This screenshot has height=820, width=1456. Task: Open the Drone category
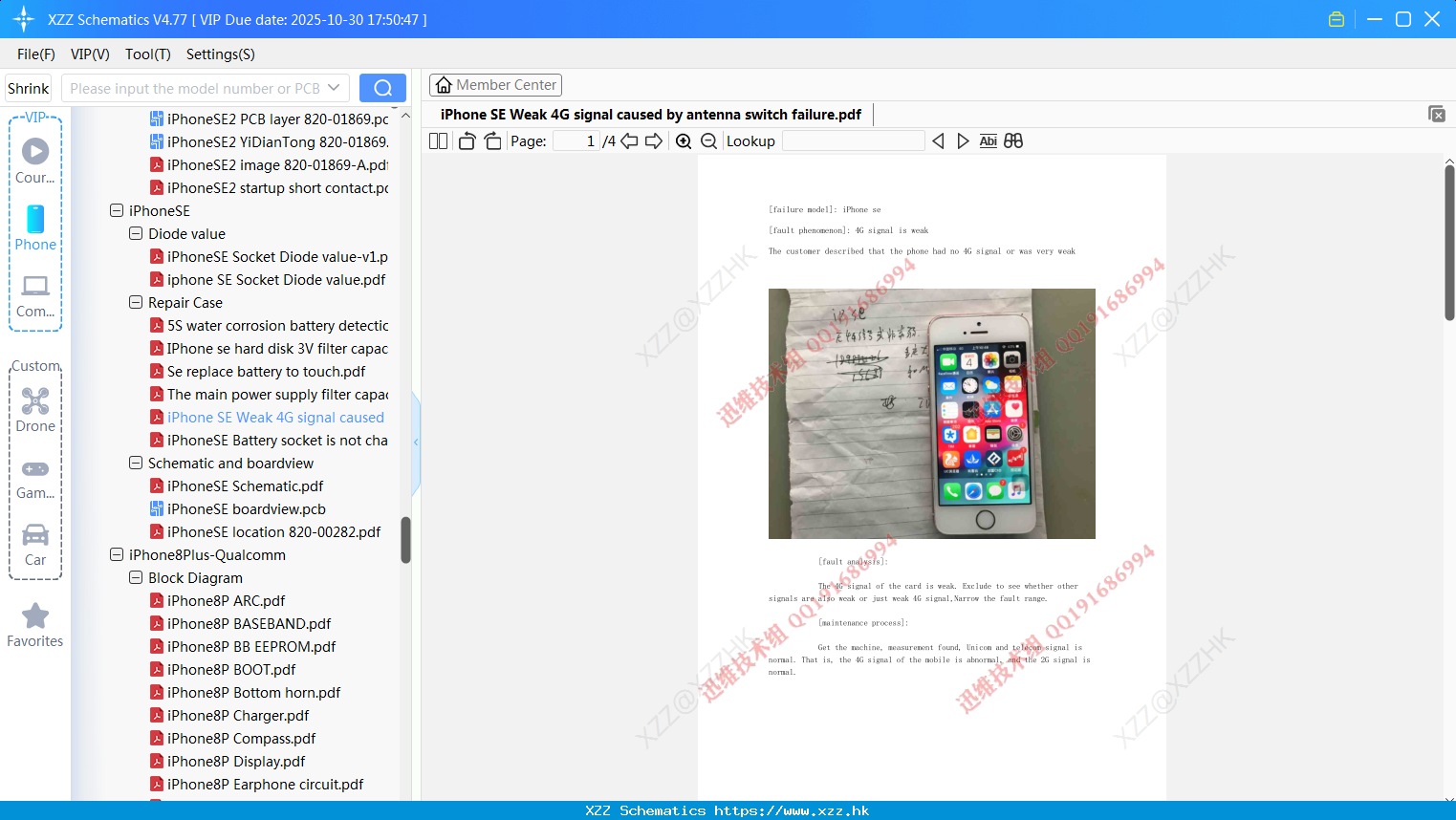point(35,410)
